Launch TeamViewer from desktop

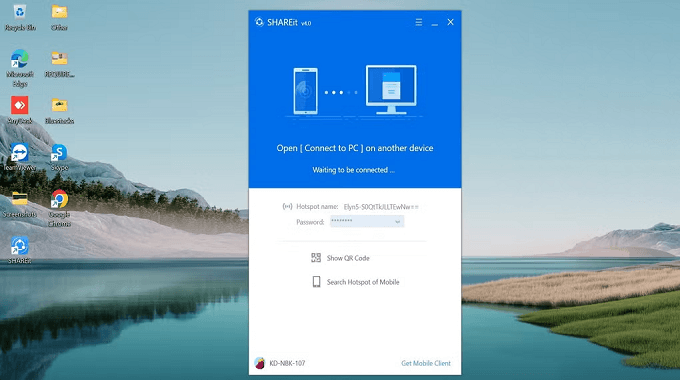point(20,157)
